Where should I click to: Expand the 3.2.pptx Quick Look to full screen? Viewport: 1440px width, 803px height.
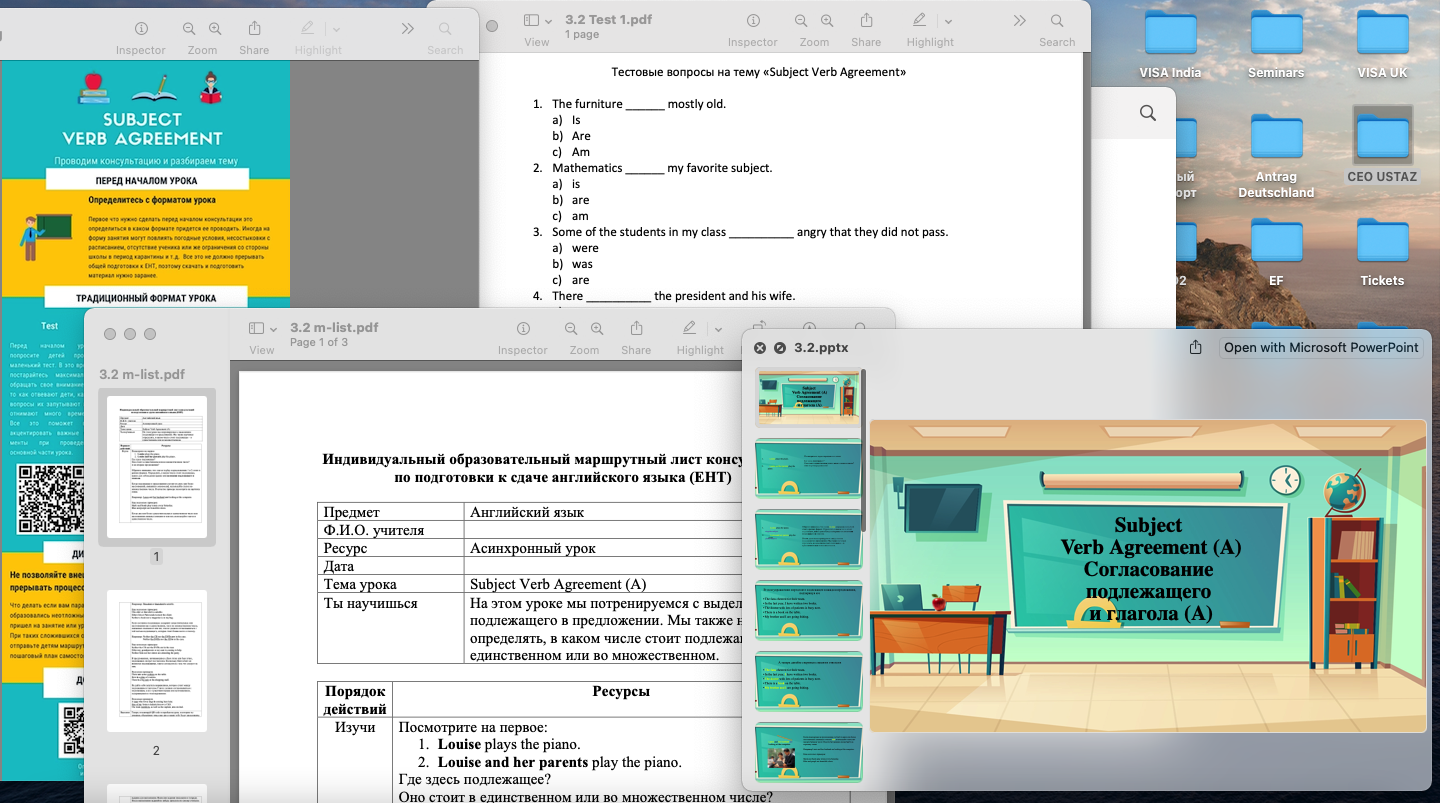point(780,348)
